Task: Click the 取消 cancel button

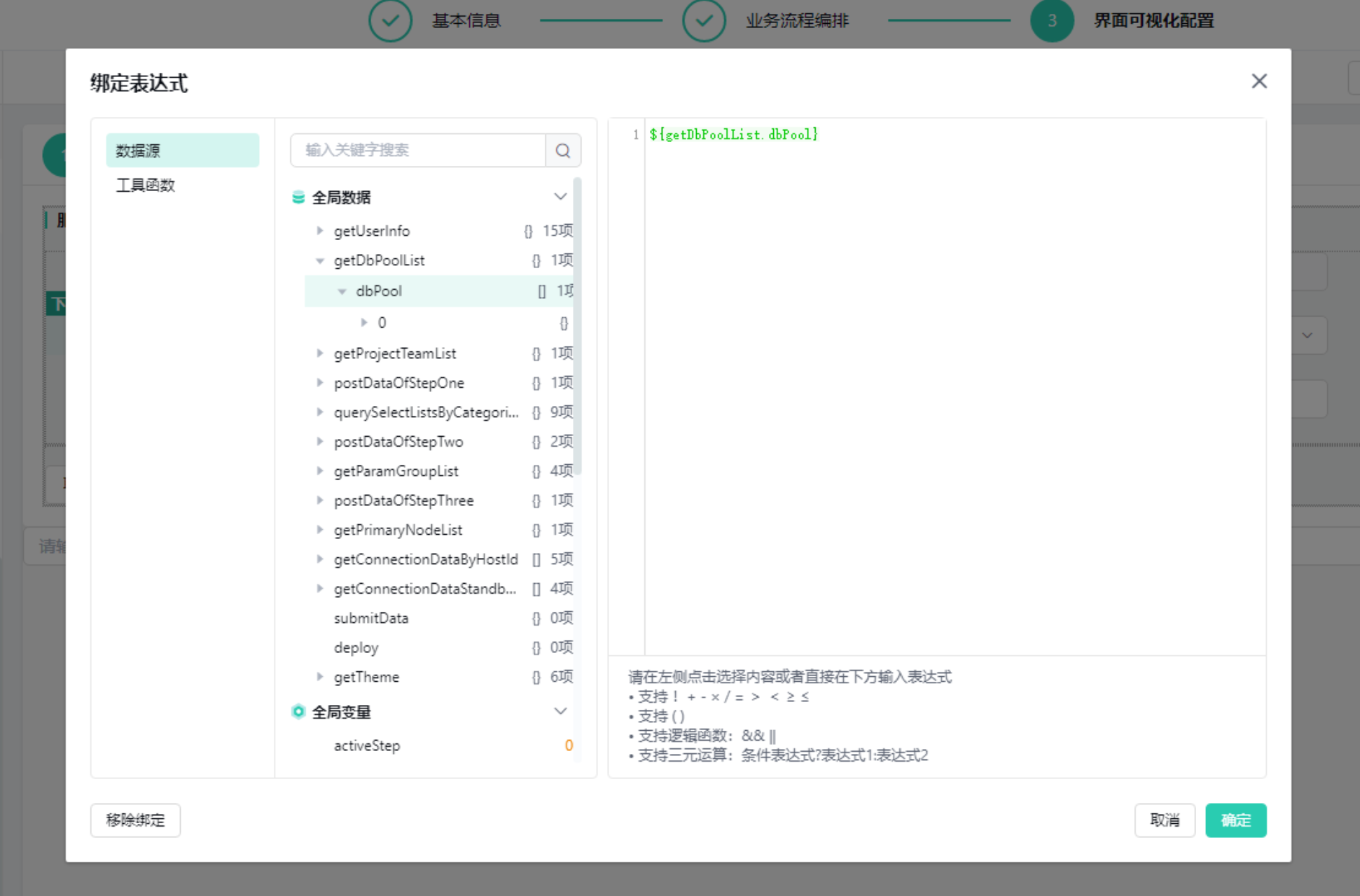Action: pyautogui.click(x=1164, y=820)
